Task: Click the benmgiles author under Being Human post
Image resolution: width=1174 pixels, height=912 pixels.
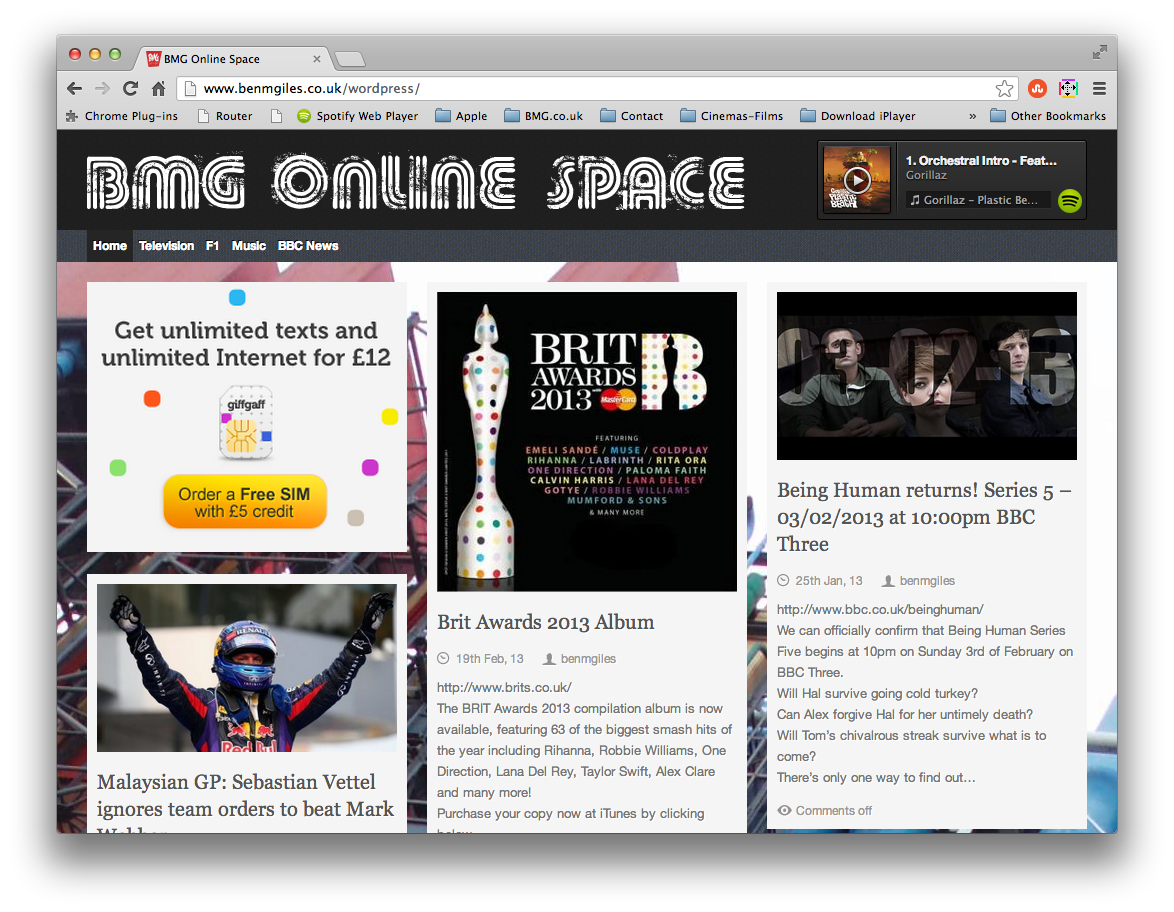Action: point(927,581)
